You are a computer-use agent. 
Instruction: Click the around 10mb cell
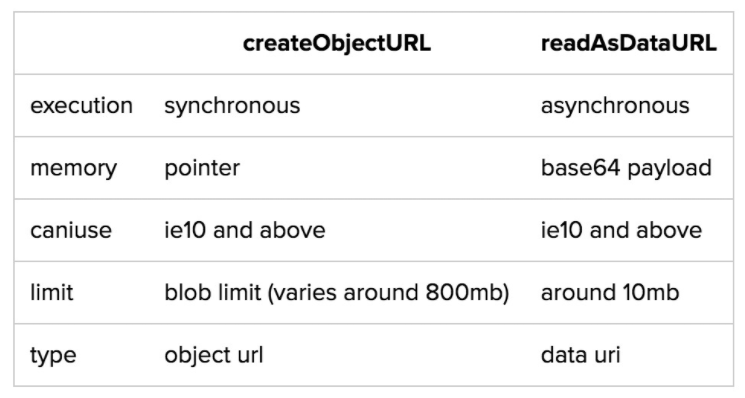click(610, 293)
